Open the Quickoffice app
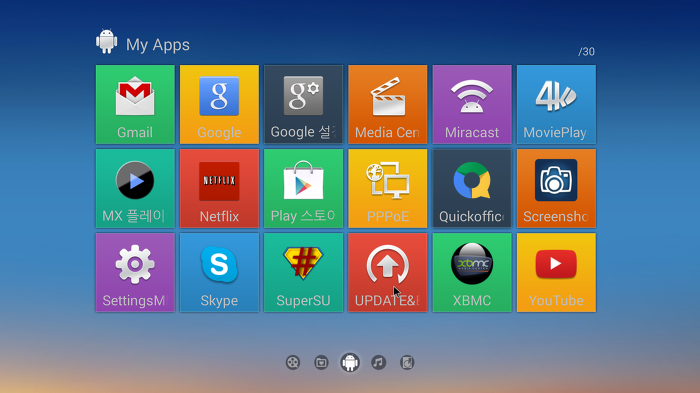 point(472,188)
